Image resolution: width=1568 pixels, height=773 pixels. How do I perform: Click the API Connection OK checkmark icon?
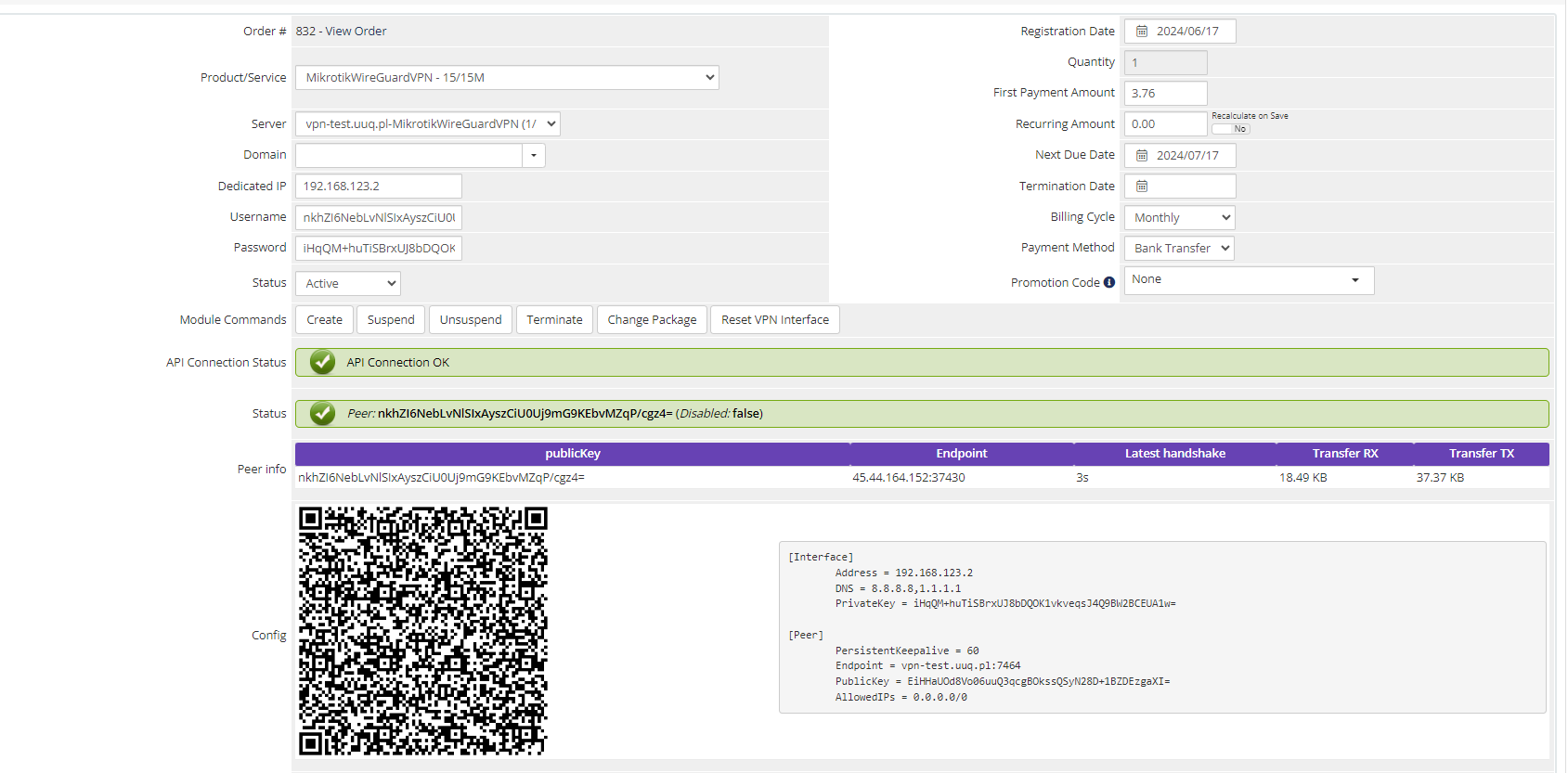point(323,363)
